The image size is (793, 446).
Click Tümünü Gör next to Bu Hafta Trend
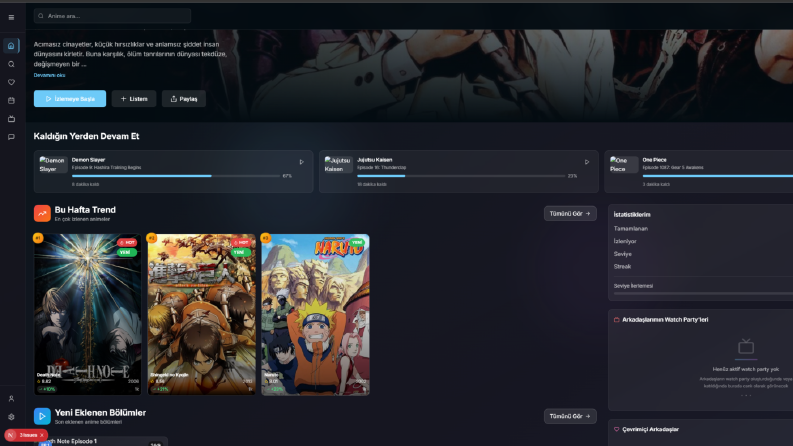(570, 213)
